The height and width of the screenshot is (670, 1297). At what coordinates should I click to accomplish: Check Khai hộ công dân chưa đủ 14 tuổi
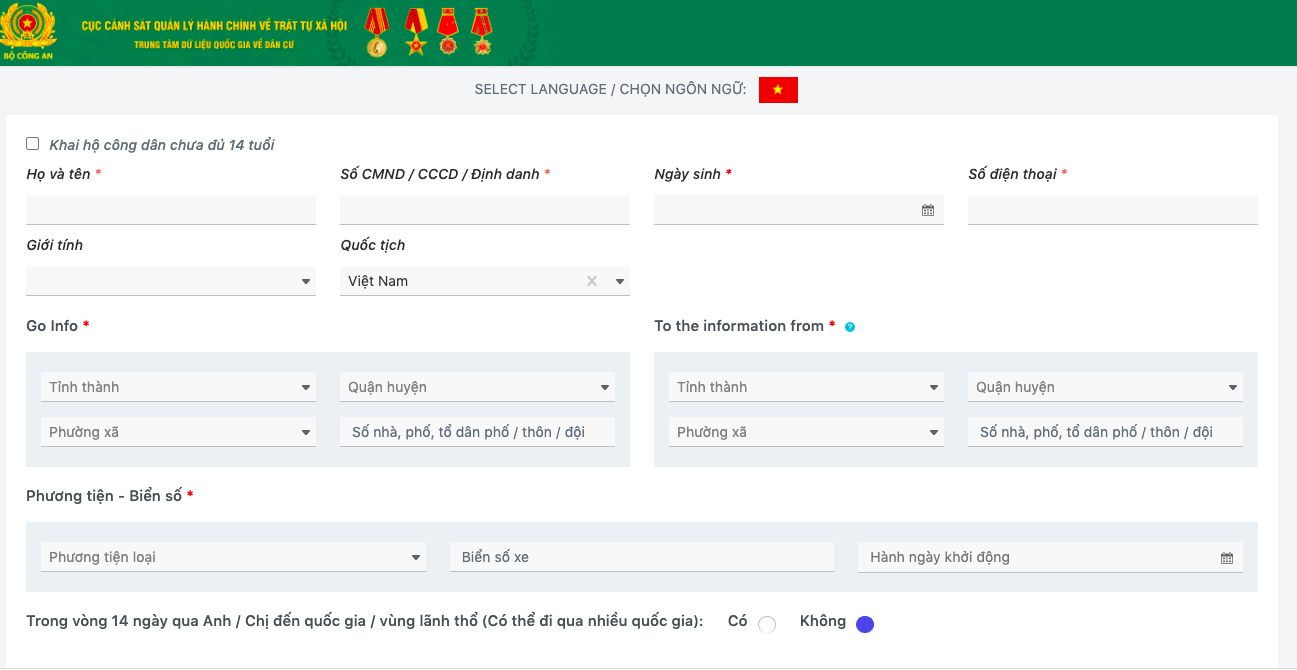point(33,144)
